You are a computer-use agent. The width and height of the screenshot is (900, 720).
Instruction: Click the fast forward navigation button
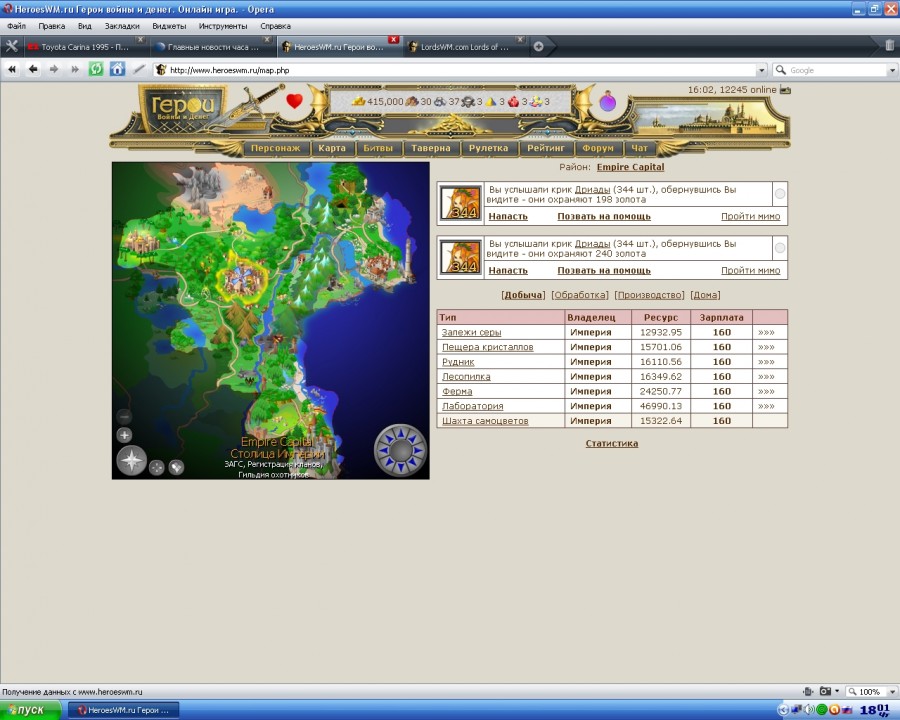pyautogui.click(x=75, y=69)
